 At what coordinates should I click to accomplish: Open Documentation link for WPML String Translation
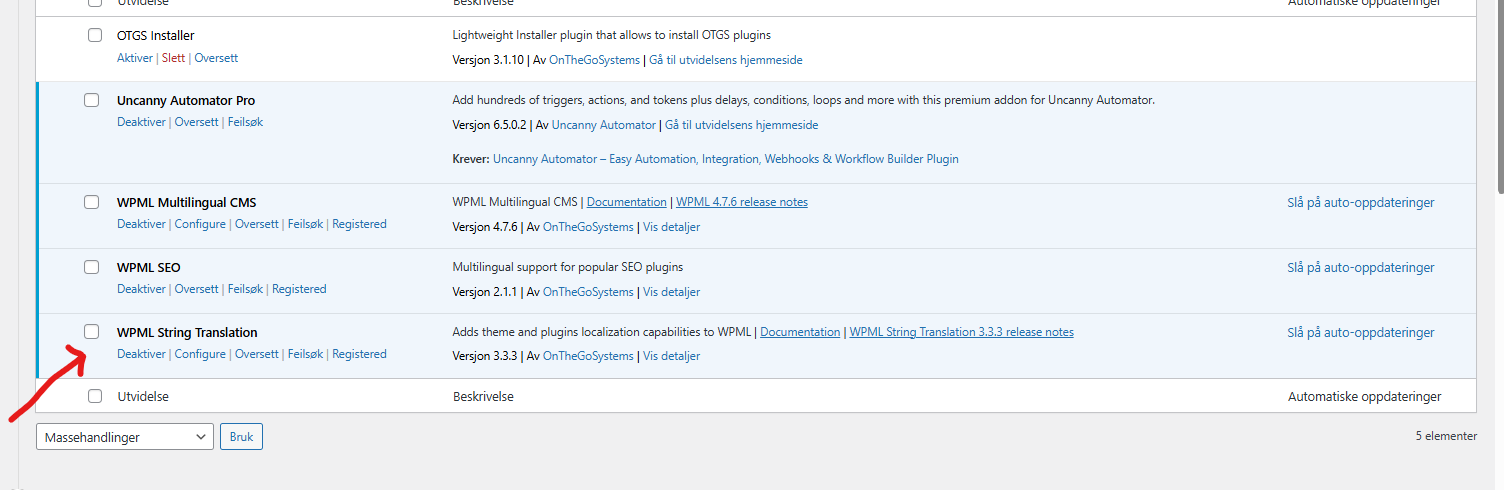[x=800, y=332]
